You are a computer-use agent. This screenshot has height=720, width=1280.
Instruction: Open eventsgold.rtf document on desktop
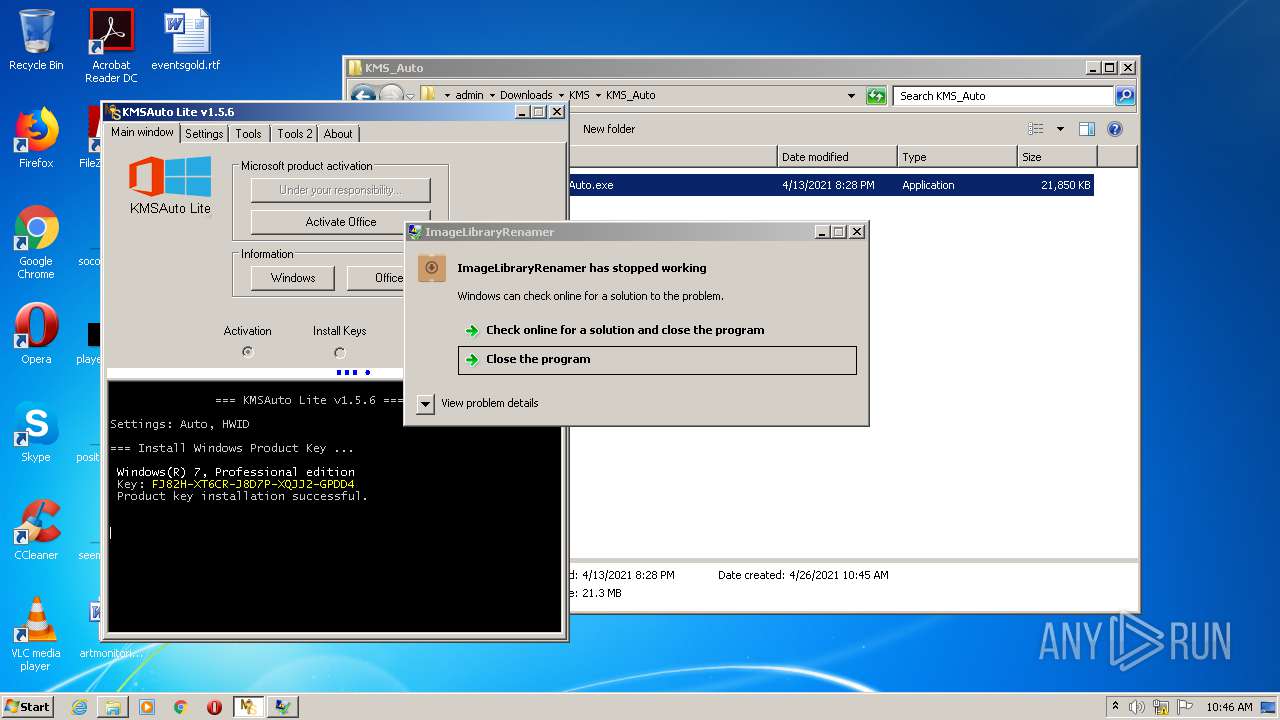pyautogui.click(x=186, y=40)
